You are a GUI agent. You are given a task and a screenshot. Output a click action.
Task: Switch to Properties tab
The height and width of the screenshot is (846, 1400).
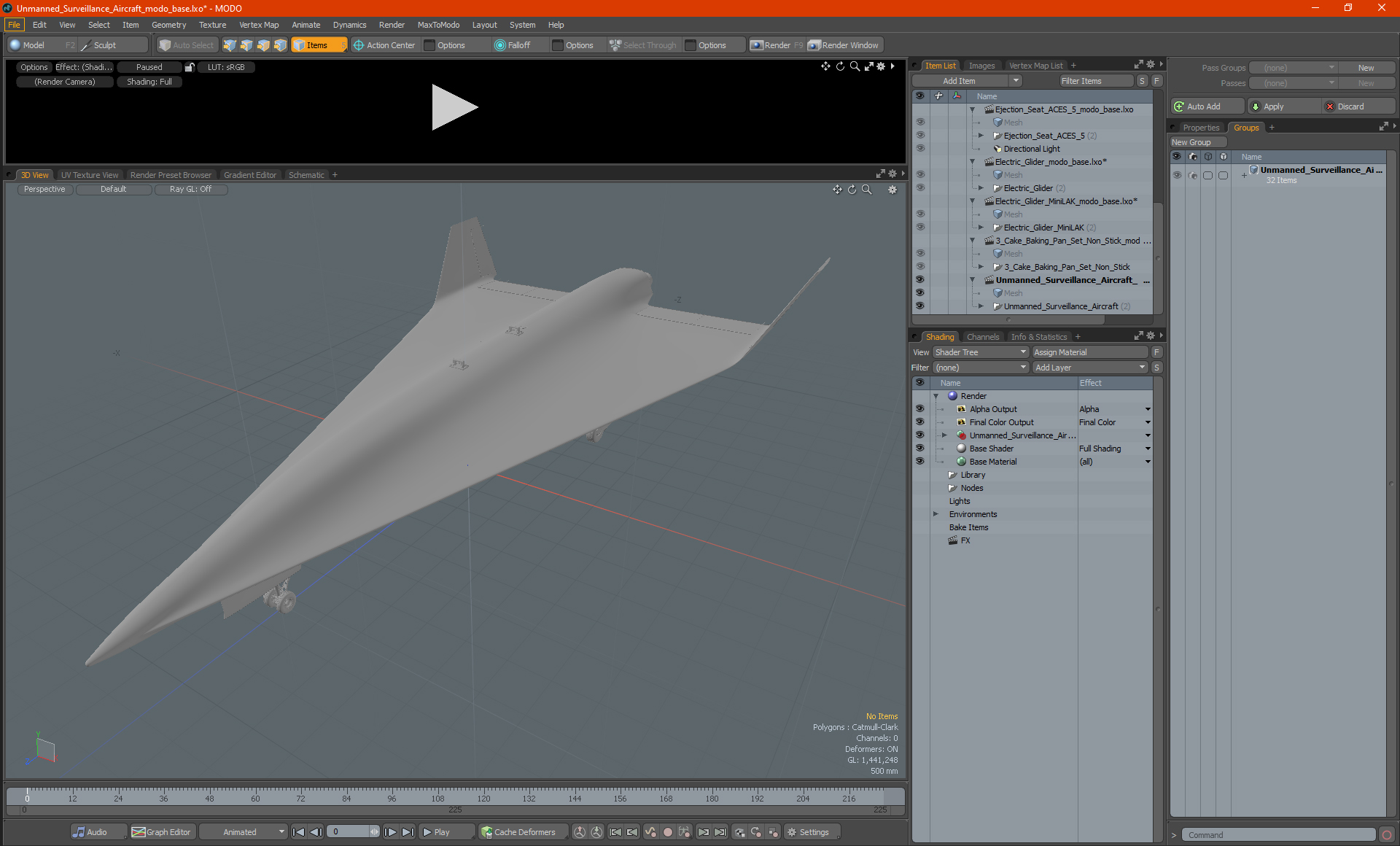pyautogui.click(x=1200, y=128)
